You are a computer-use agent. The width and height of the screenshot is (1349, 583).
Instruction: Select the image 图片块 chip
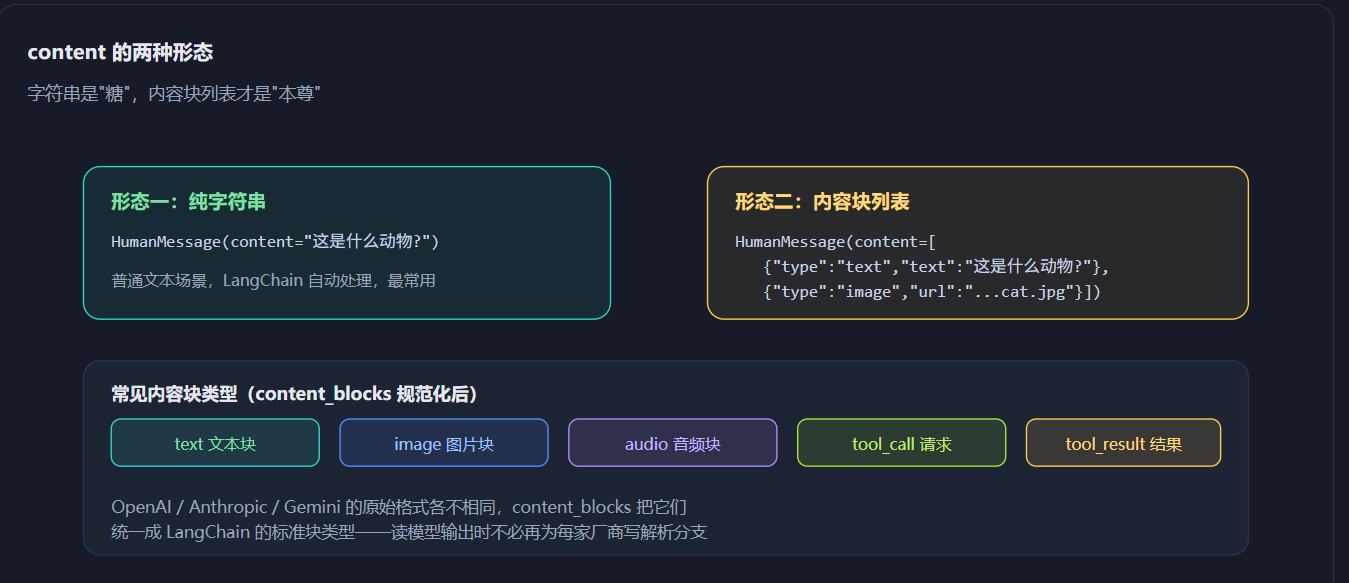click(x=444, y=443)
